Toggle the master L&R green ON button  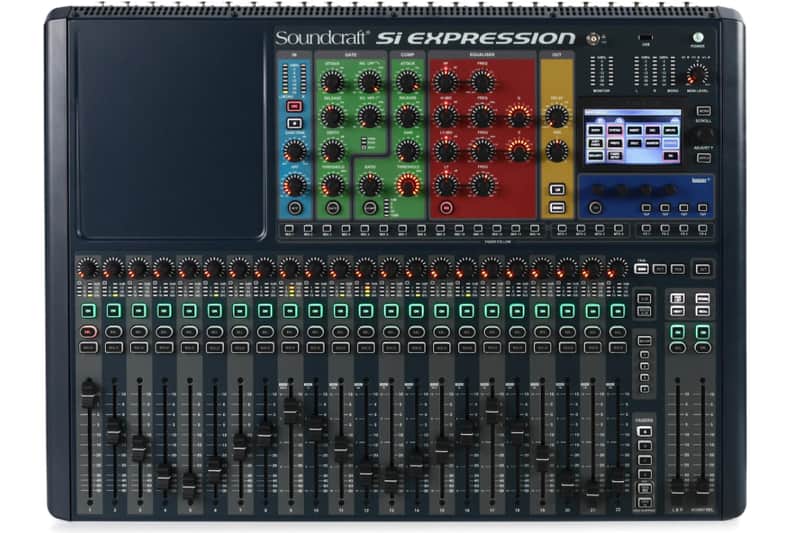pyautogui.click(x=678, y=332)
